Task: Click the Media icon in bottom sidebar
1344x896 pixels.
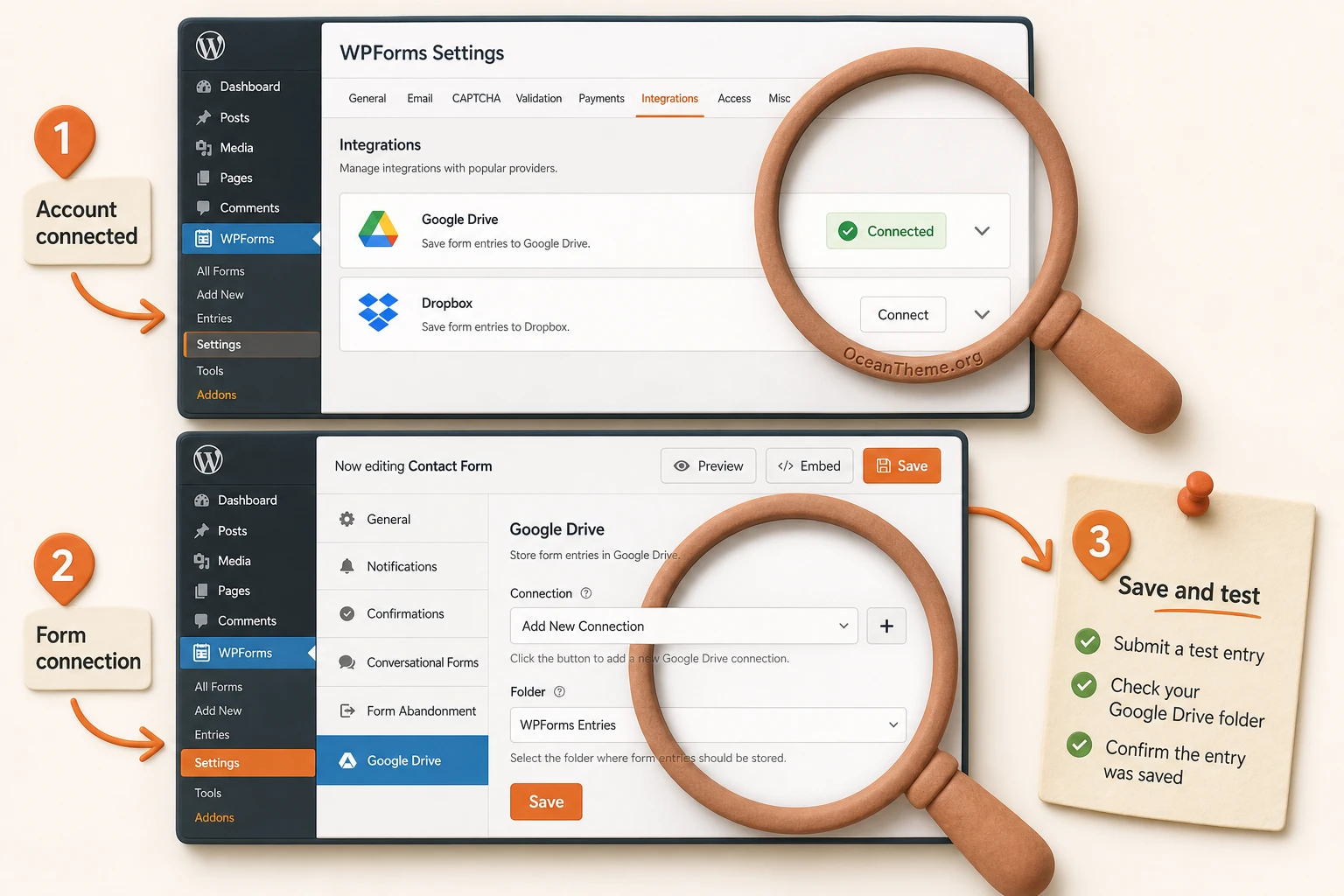Action: click(202, 561)
